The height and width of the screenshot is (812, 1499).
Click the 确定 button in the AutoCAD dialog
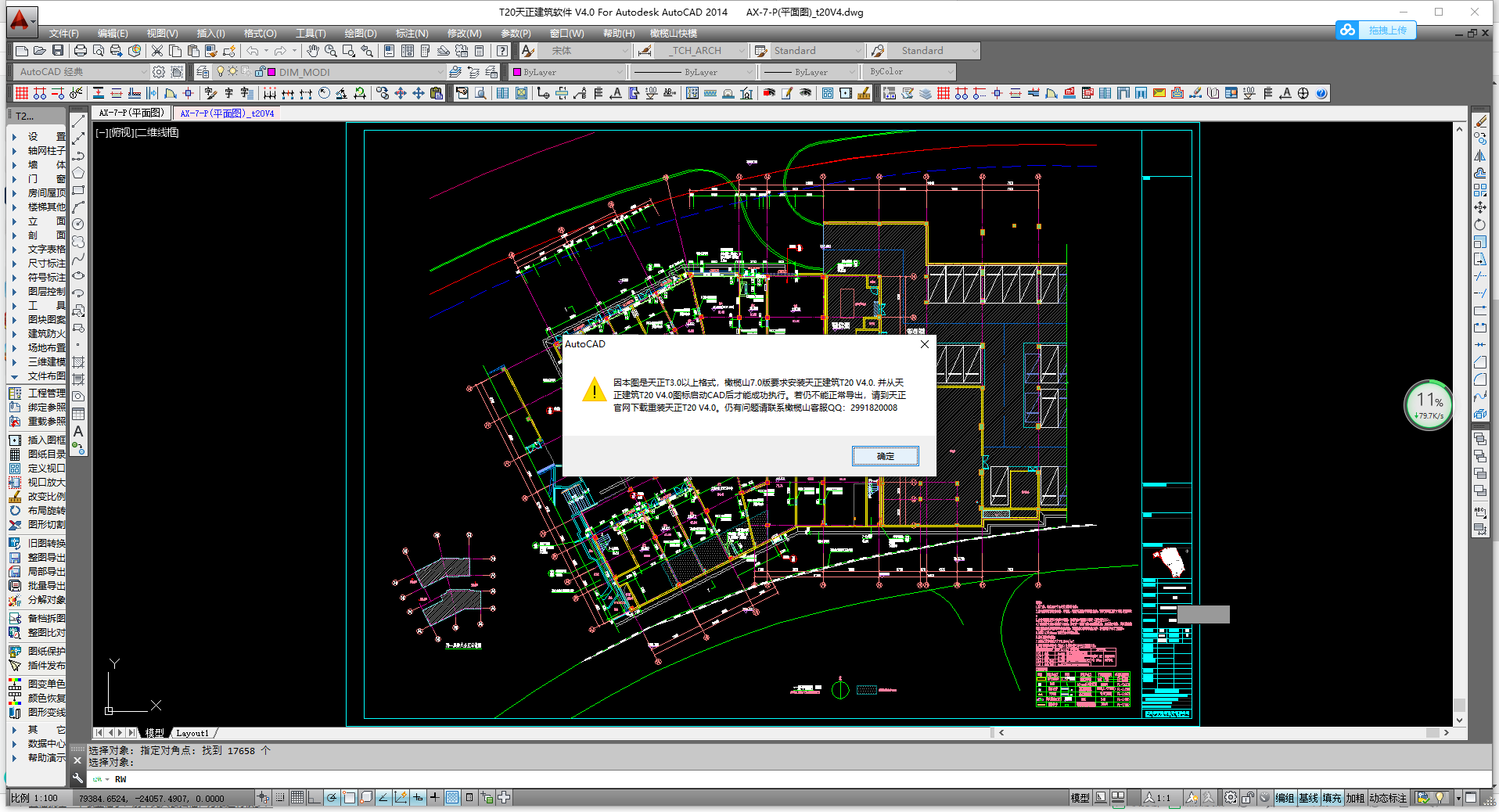(885, 456)
